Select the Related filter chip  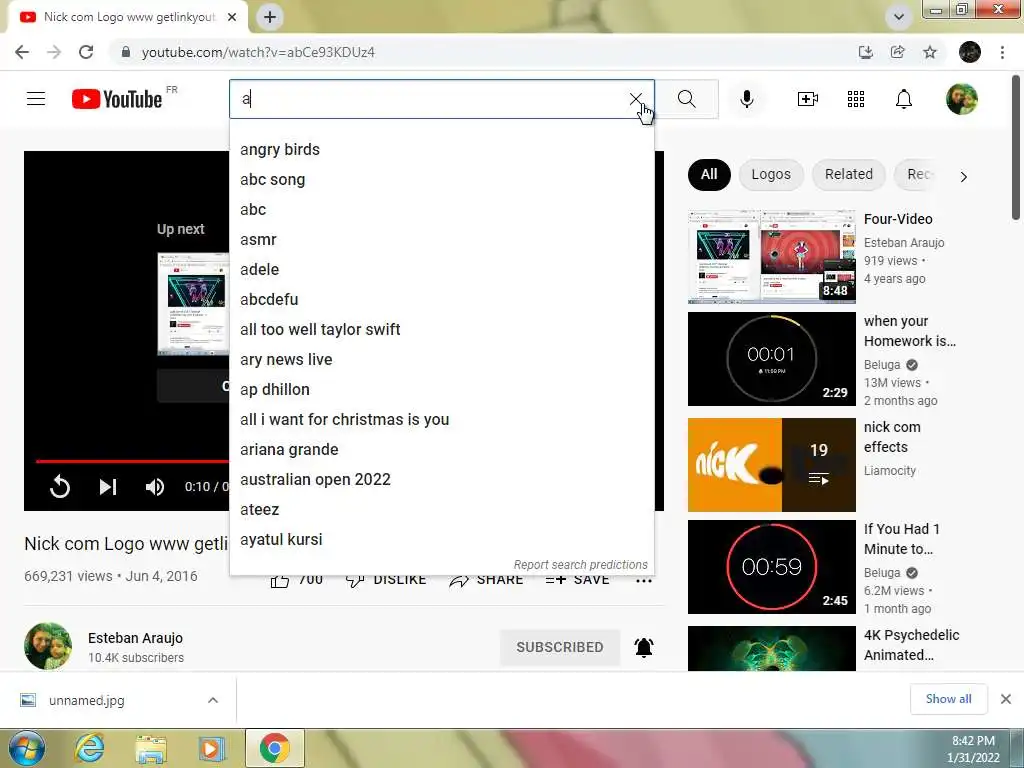(848, 175)
